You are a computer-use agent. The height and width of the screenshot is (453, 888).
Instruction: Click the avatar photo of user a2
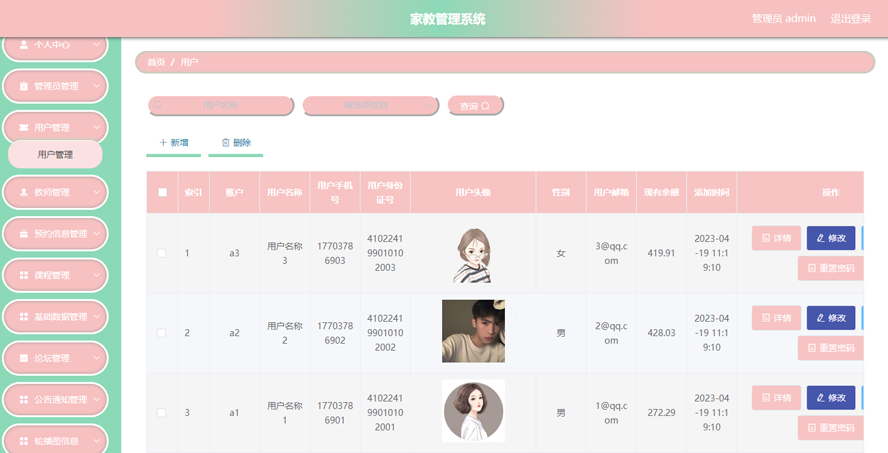coord(473,331)
